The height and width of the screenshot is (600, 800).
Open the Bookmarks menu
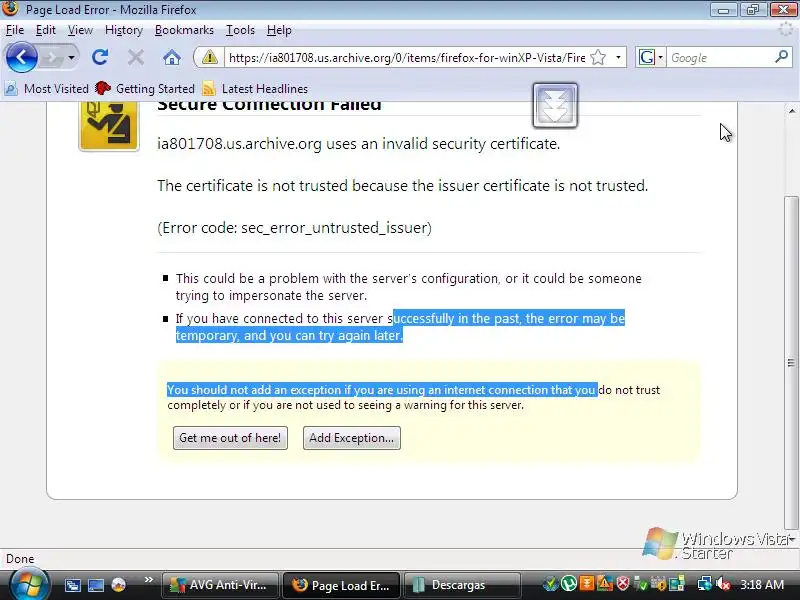tap(184, 30)
